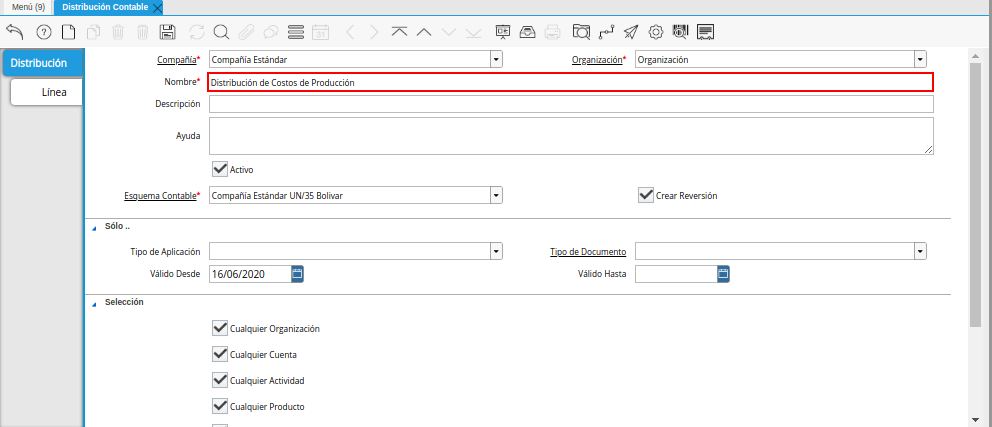Click the gear process icon in toolbar
The height and width of the screenshot is (427, 992).
tap(656, 32)
